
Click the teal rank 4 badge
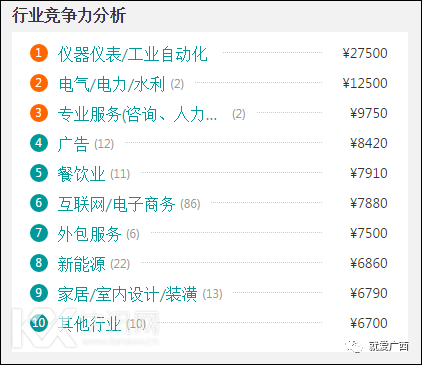pos(39,143)
